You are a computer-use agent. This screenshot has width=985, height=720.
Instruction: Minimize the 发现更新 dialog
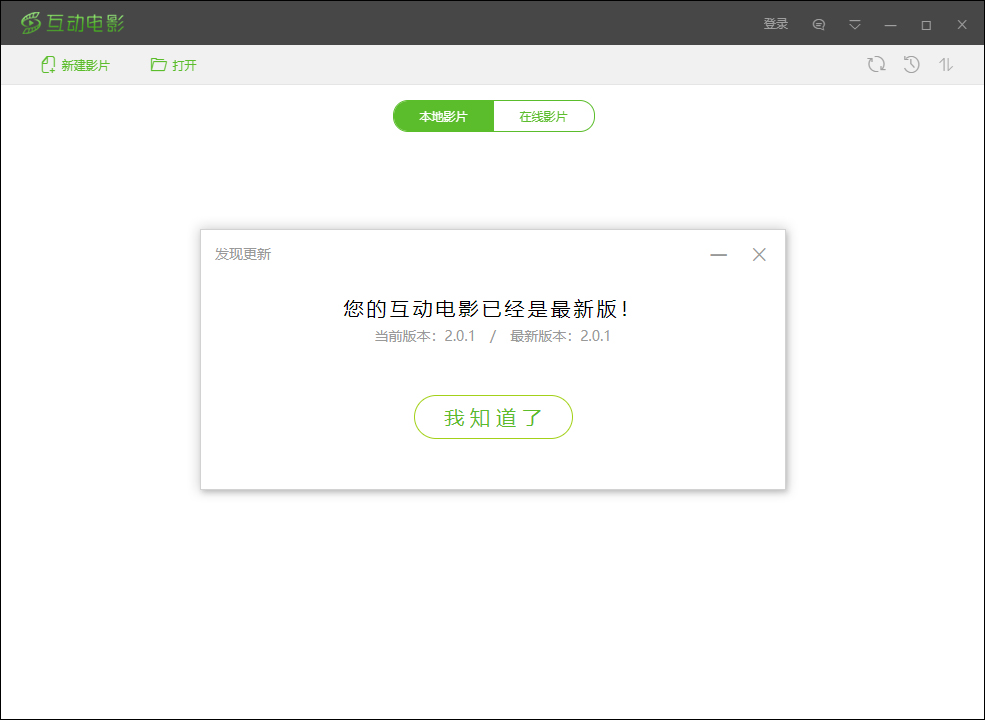(719, 254)
